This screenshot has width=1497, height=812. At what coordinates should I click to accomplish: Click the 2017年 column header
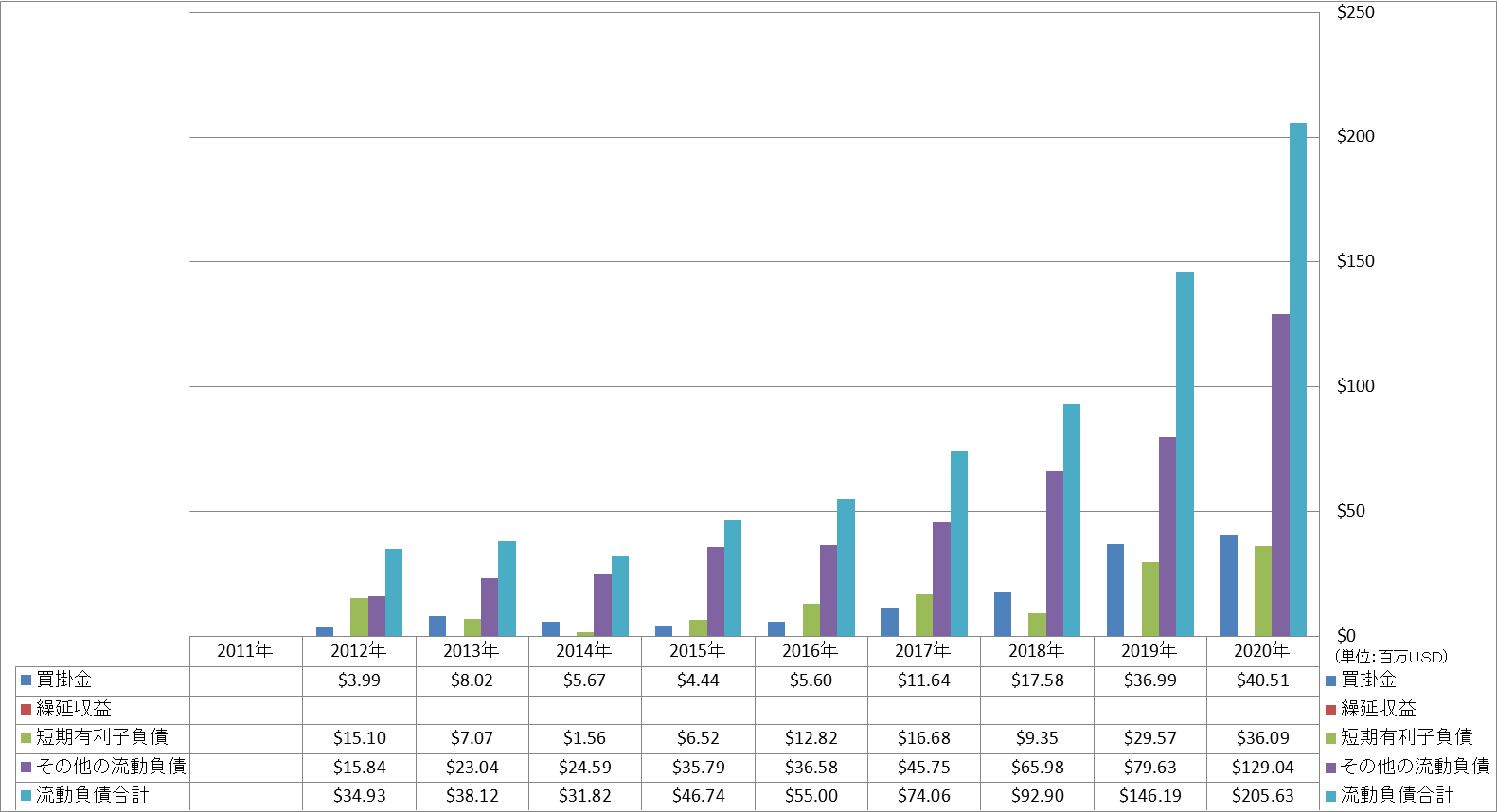[923, 650]
